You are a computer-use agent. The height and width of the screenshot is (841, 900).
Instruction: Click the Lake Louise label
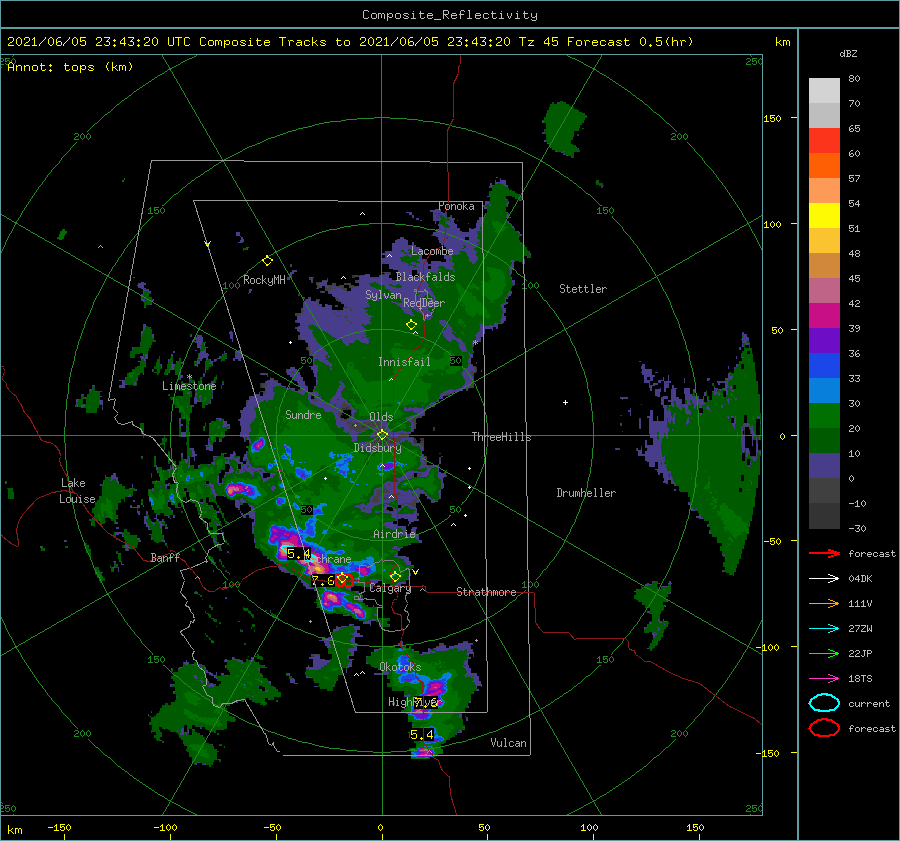click(x=77, y=491)
